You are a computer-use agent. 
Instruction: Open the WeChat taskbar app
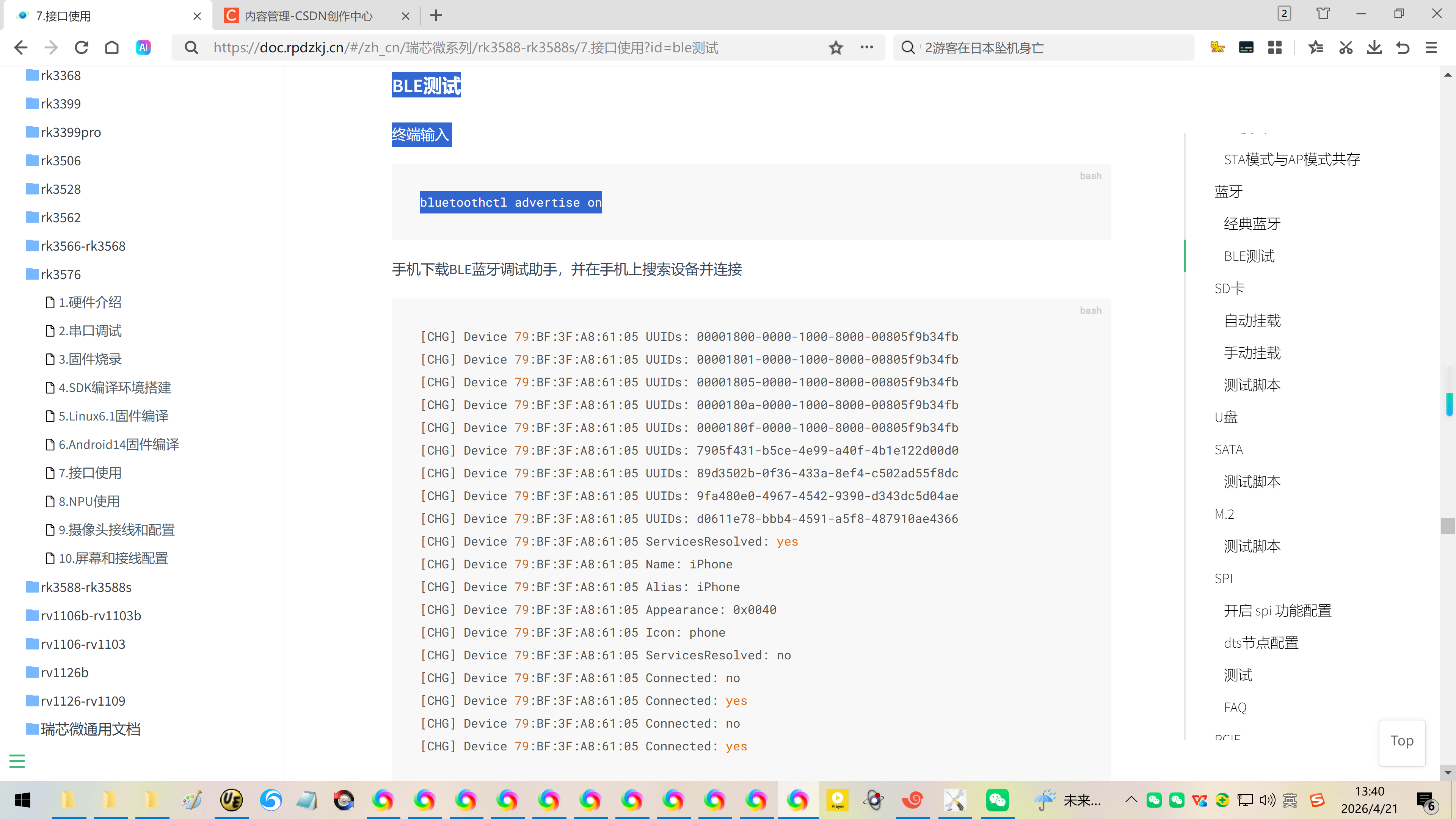tap(997, 800)
